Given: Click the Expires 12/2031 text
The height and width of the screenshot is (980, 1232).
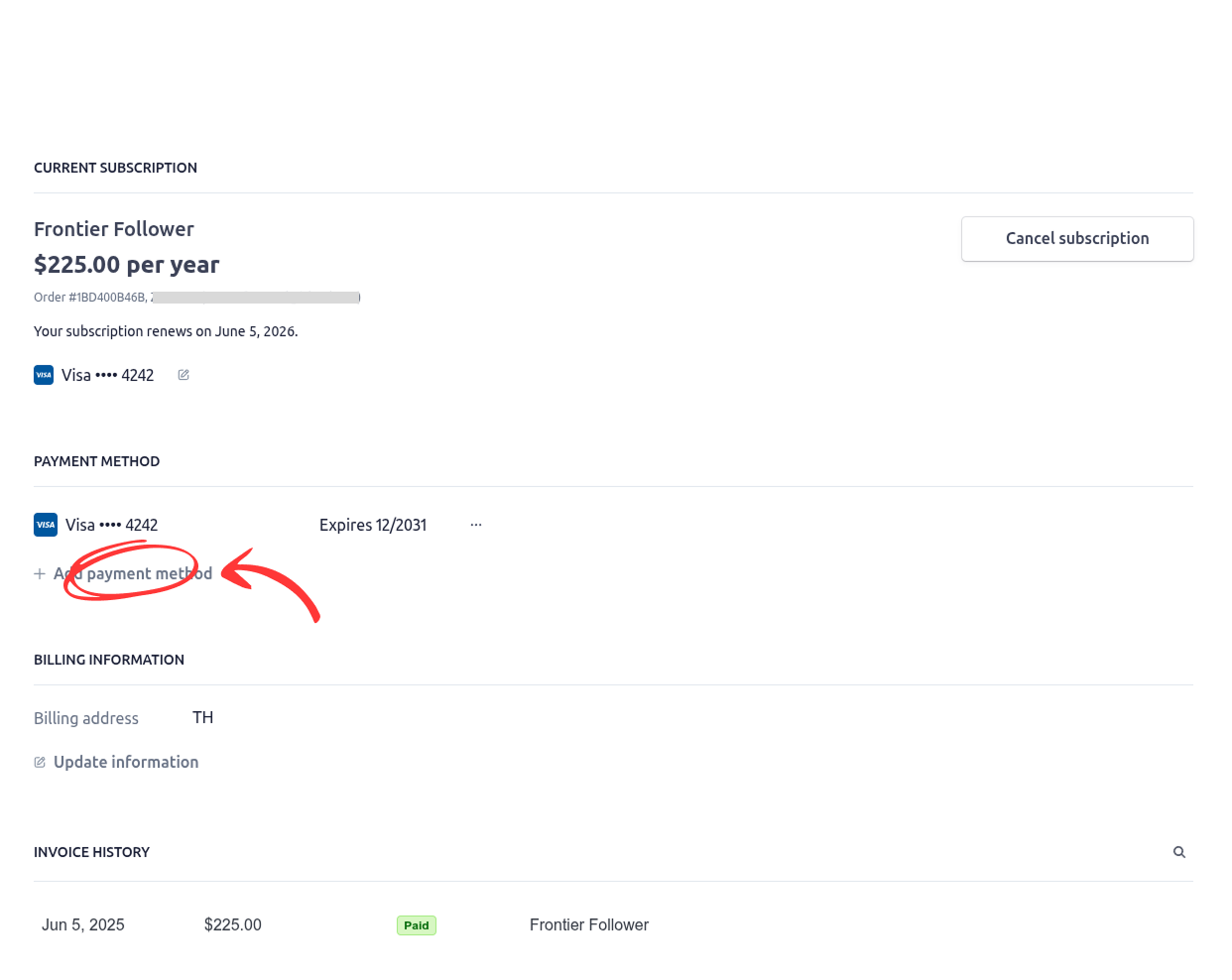Looking at the screenshot, I should (x=373, y=525).
